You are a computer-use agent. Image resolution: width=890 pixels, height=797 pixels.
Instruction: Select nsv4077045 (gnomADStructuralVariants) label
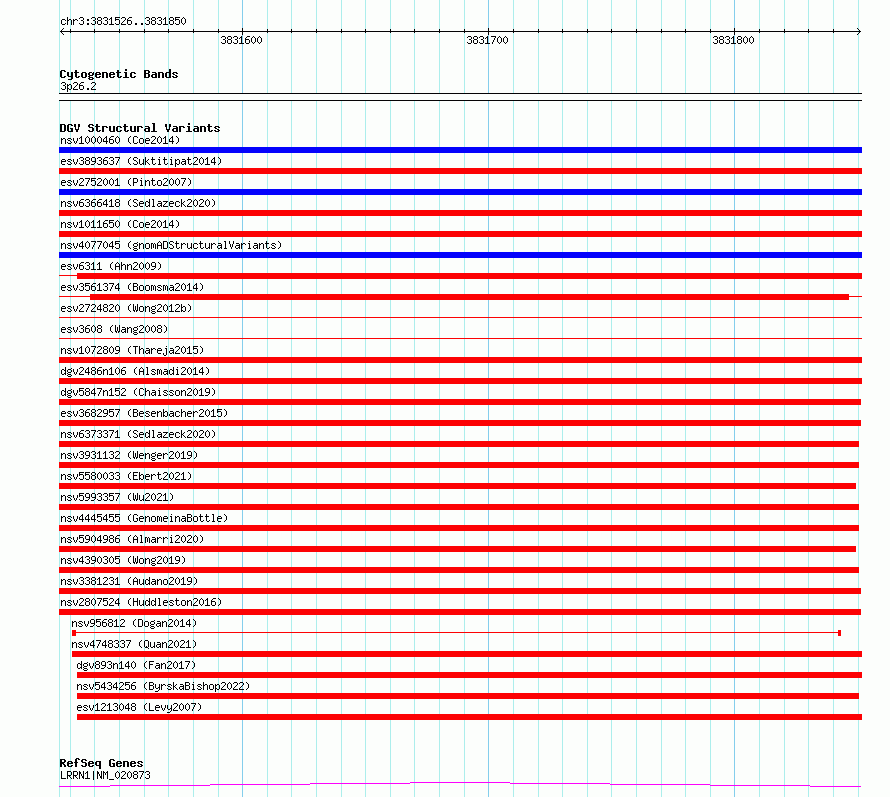pos(171,245)
